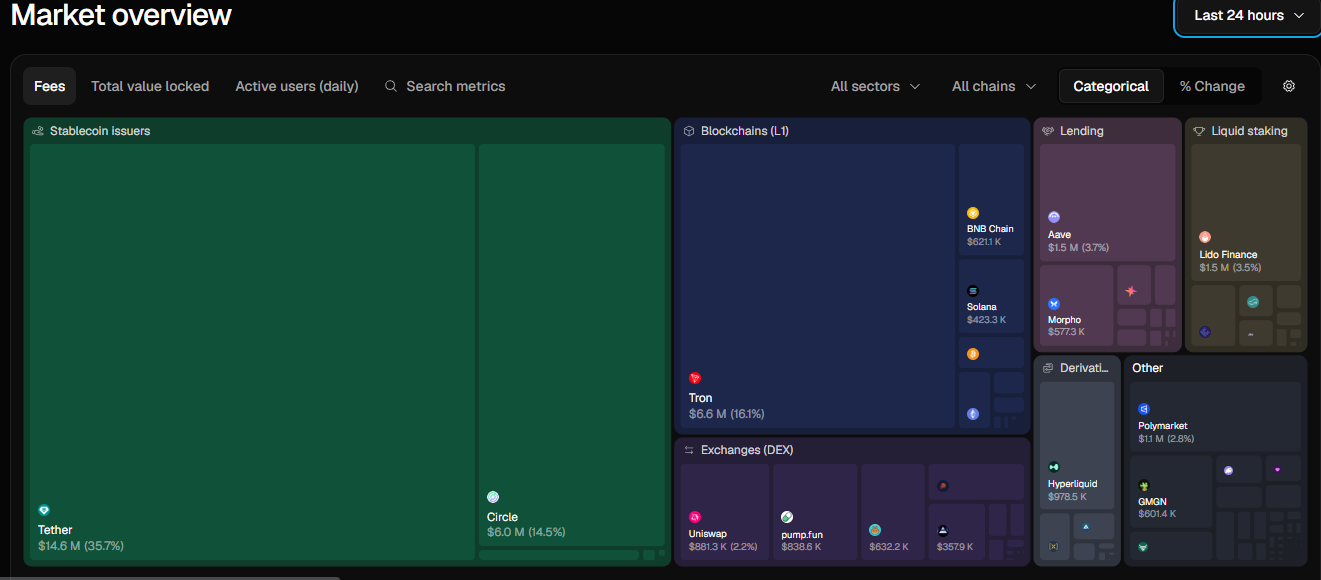Click the Solana logo icon
The height and width of the screenshot is (580, 1321).
(973, 291)
